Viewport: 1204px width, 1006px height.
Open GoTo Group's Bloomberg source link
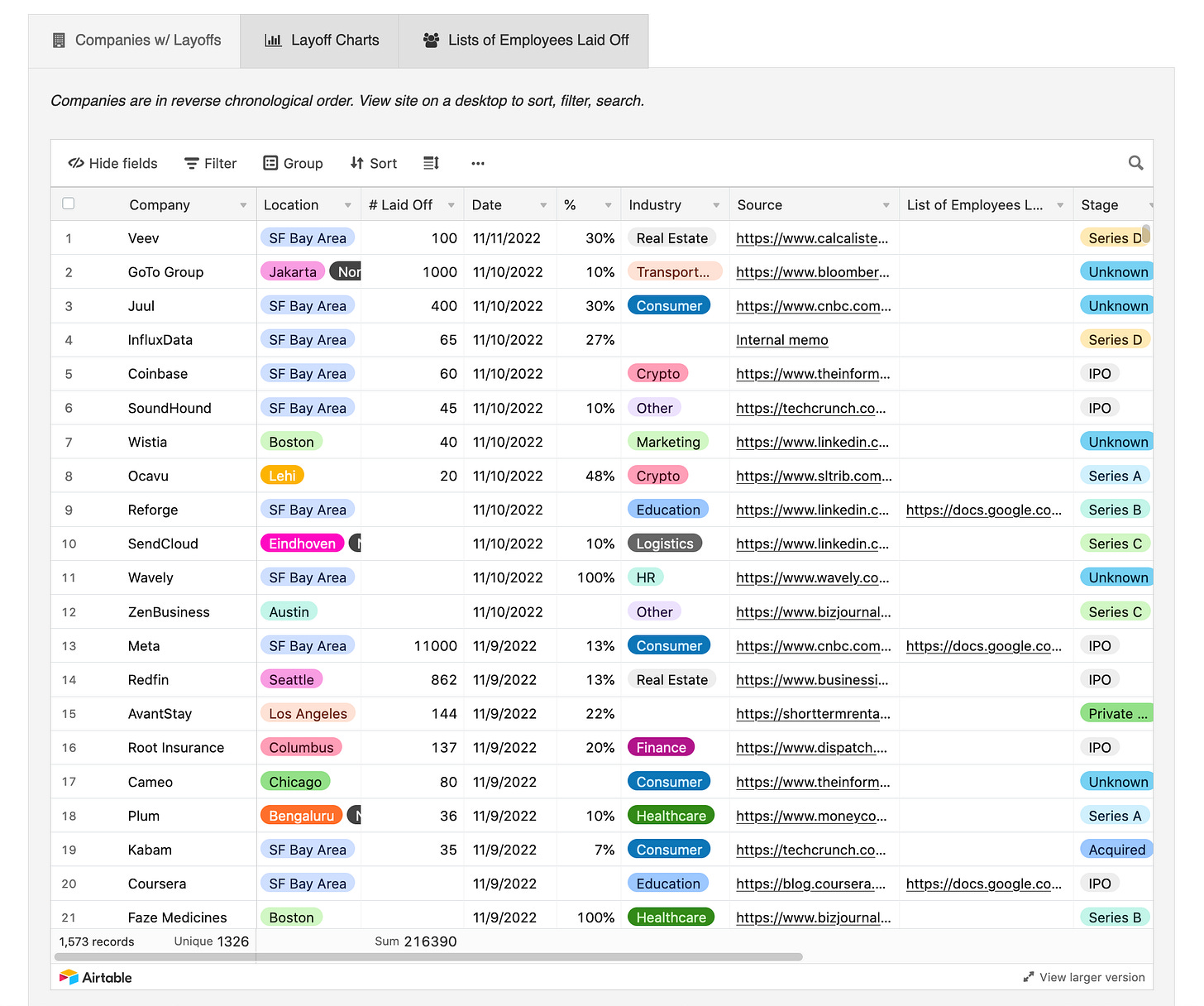pos(813,272)
